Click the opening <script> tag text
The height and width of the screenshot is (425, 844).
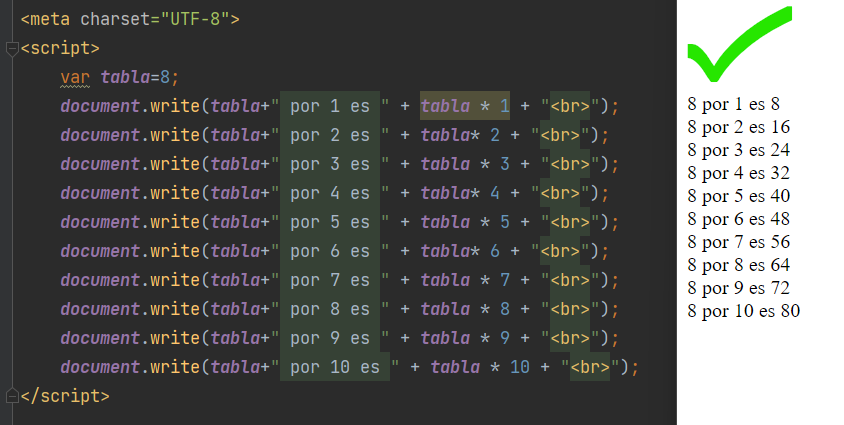coord(59,47)
